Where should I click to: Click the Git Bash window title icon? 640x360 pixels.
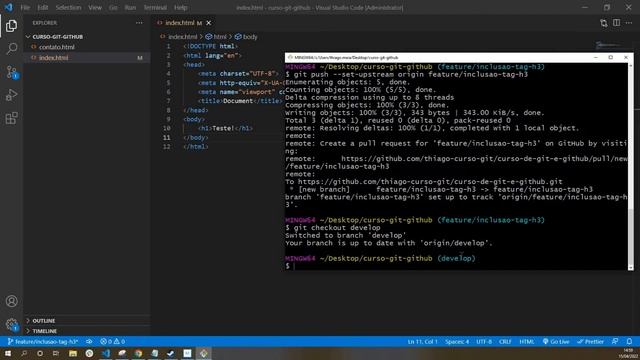(290, 58)
